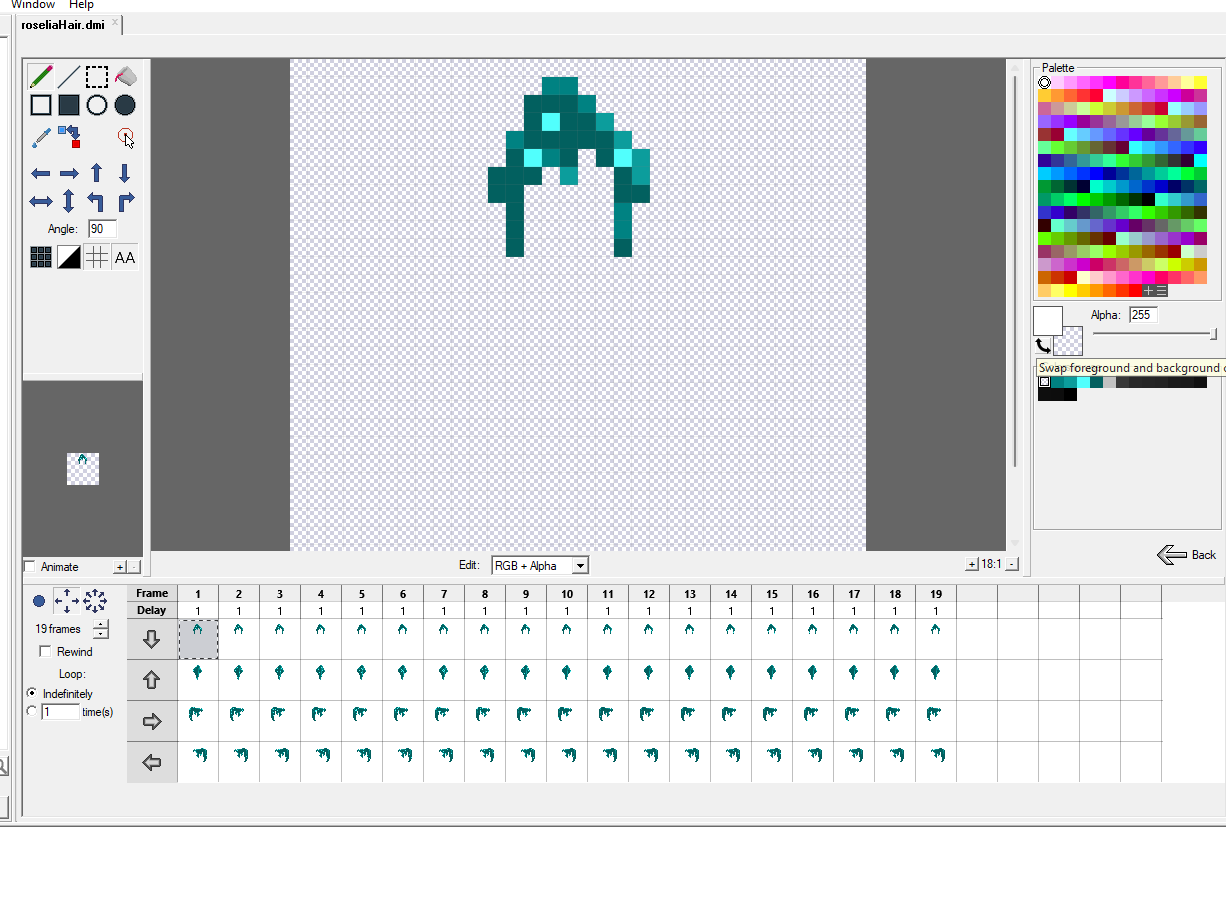This screenshot has width=1226, height=898.
Task: Add a new color with palette plus
Action: 1148,290
